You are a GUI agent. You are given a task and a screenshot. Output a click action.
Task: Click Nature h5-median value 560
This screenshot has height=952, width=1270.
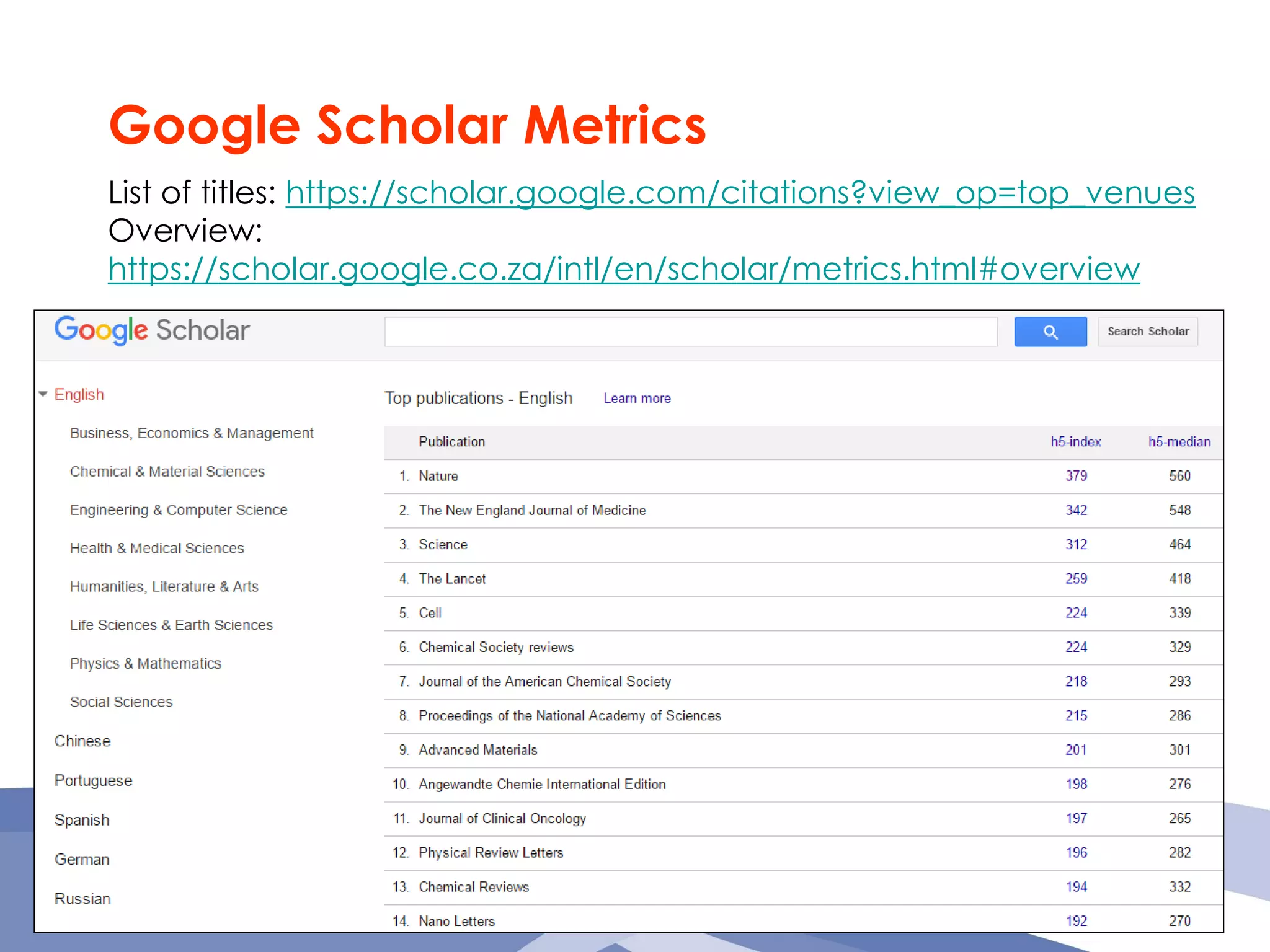[1180, 476]
